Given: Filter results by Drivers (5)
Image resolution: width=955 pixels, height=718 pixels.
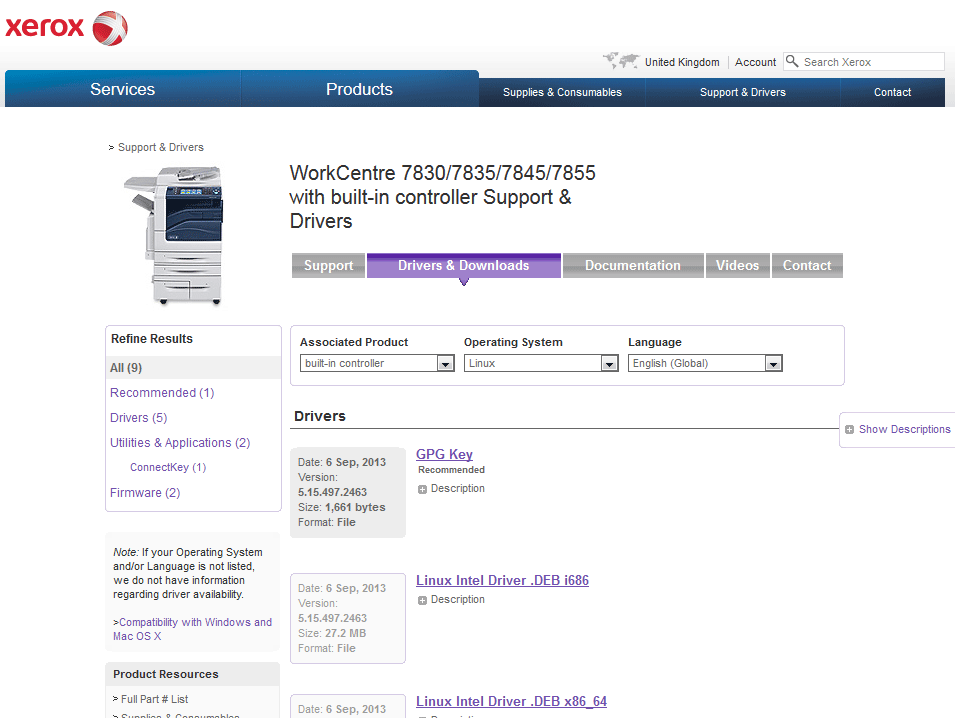Looking at the screenshot, I should coord(138,418).
